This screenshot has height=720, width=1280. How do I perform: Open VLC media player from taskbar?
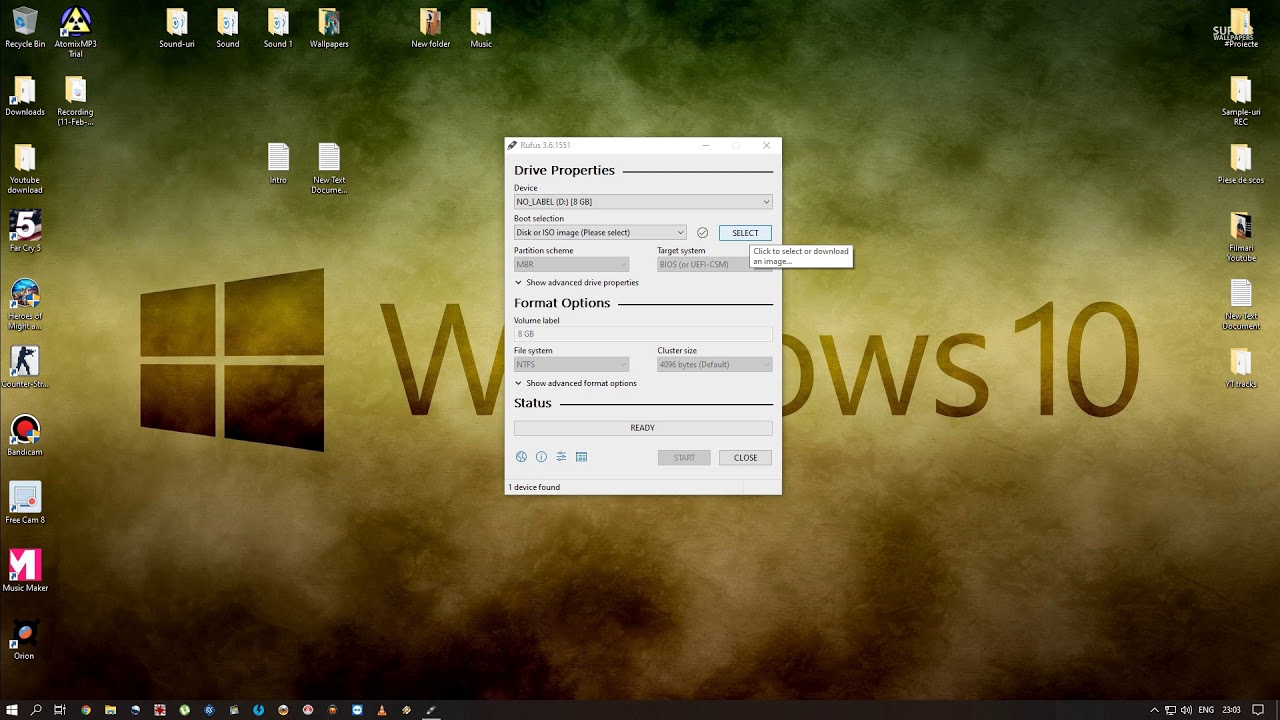pos(382,710)
